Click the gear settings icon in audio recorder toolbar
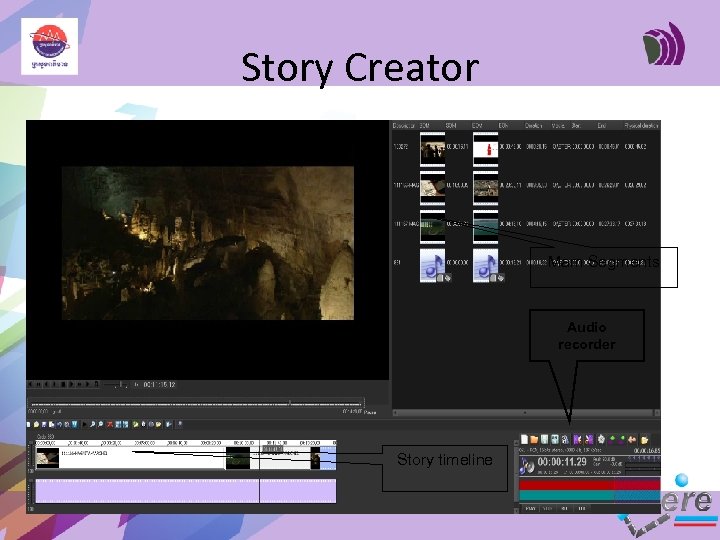The height and width of the screenshot is (540, 720). (x=601, y=439)
